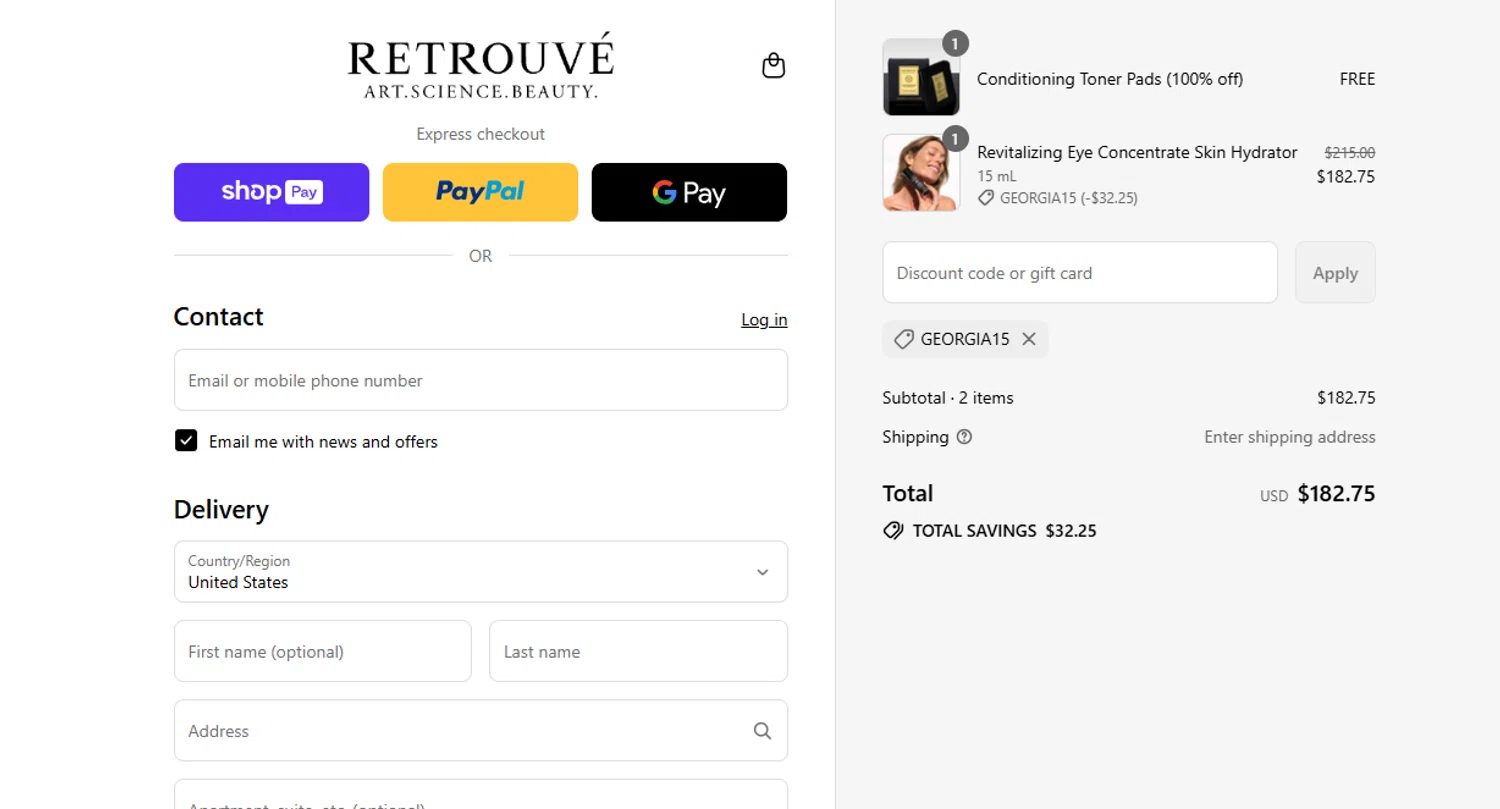Click the '15 mL' variant text
1500x809 pixels.
click(996, 176)
